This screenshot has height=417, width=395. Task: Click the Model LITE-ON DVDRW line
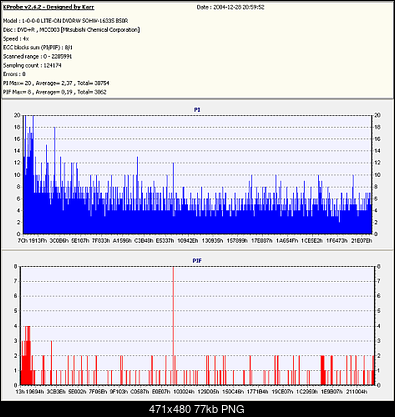(66, 21)
